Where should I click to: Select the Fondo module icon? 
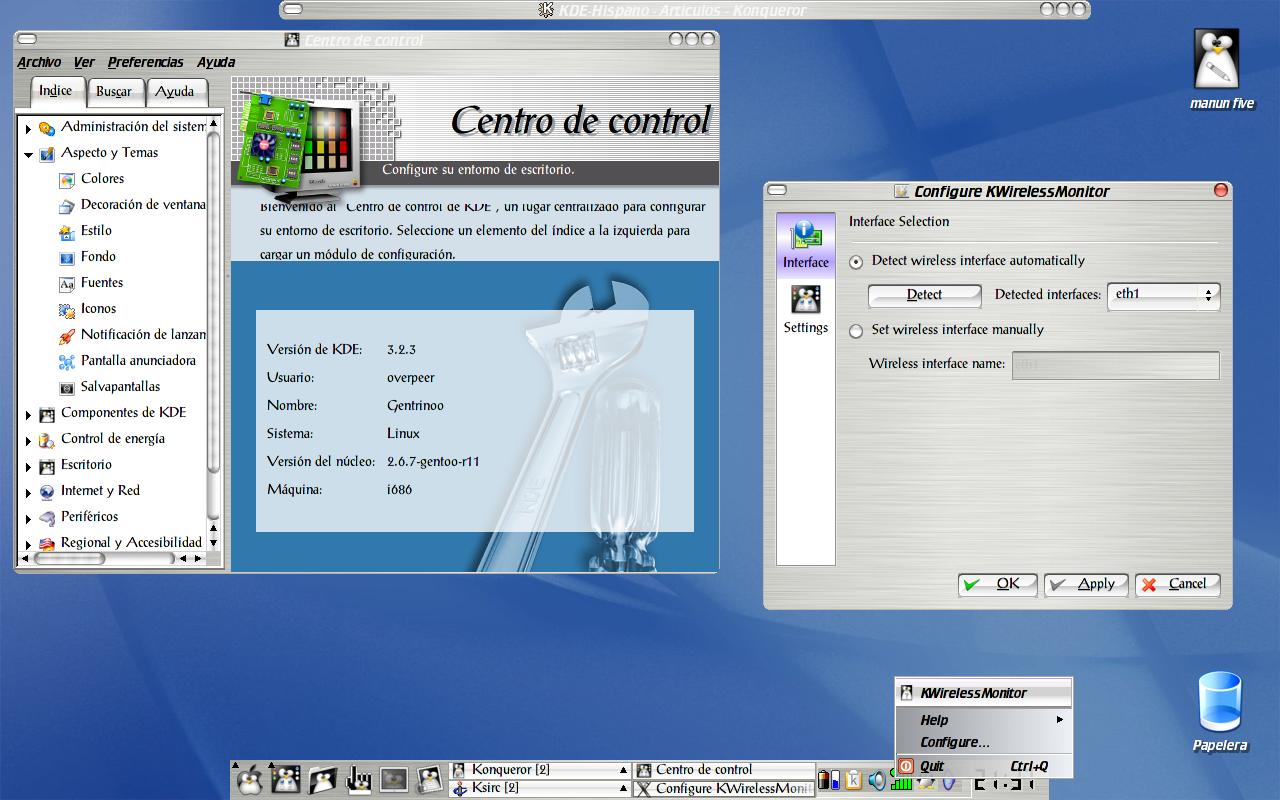pyautogui.click(x=66, y=258)
